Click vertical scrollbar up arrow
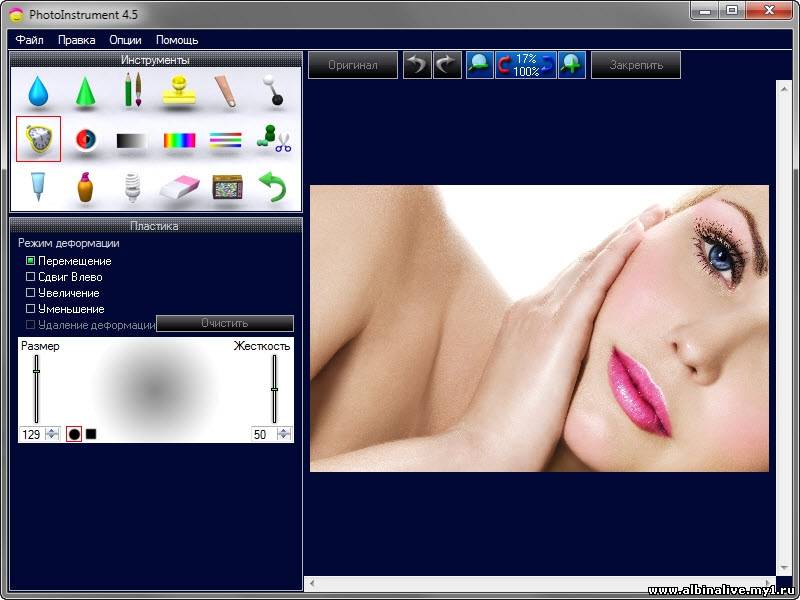This screenshot has width=800, height=600. pos(783,89)
